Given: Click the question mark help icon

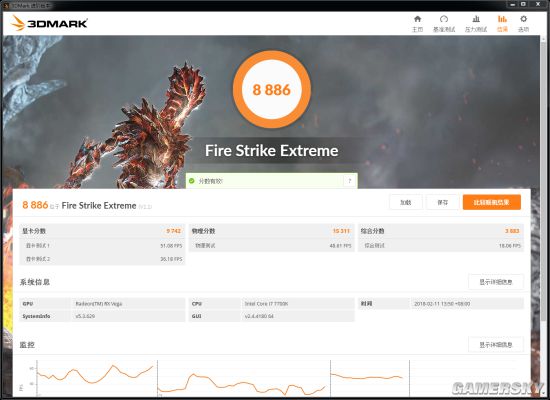Looking at the screenshot, I should [x=350, y=181].
